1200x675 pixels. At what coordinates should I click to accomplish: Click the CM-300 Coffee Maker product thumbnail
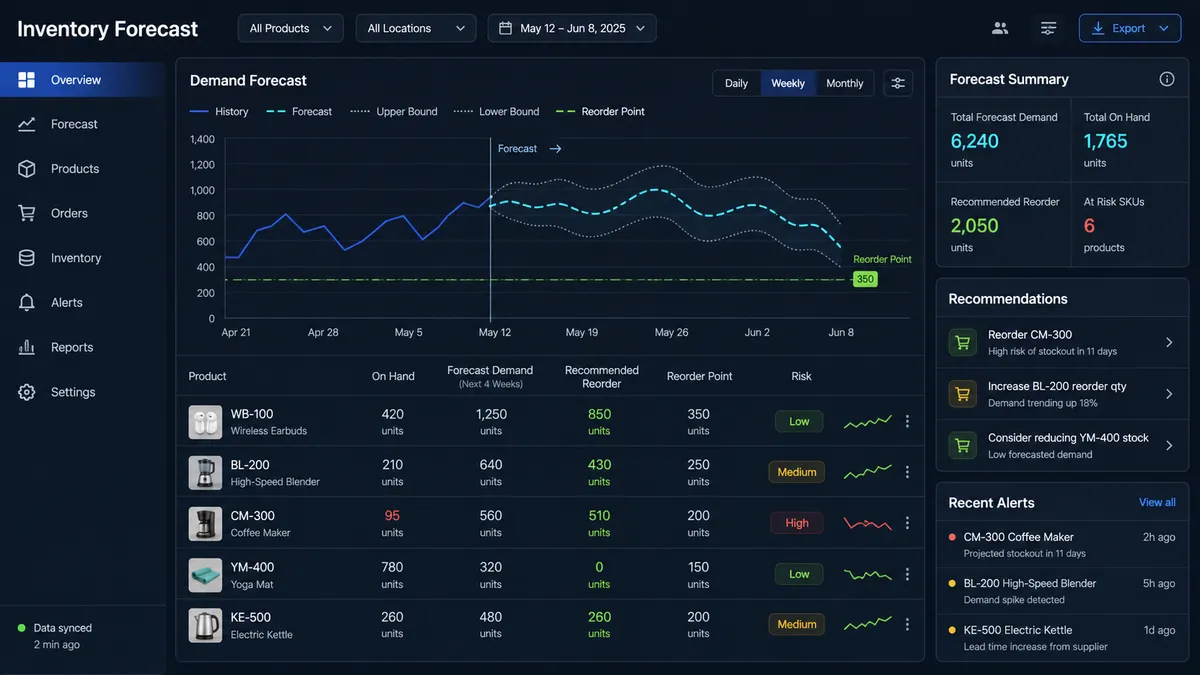[x=205, y=524]
